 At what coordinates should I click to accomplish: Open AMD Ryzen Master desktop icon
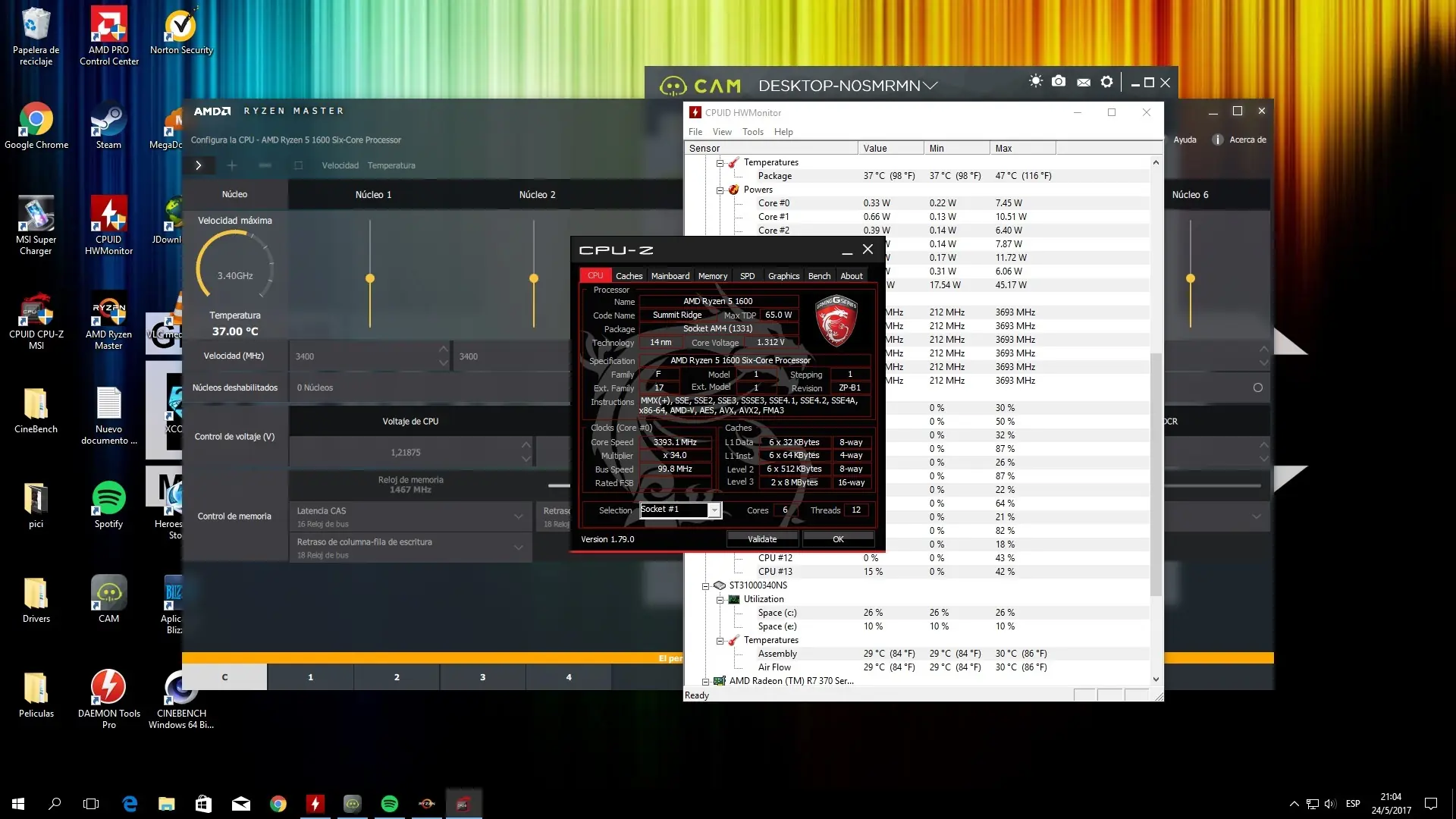[x=108, y=320]
